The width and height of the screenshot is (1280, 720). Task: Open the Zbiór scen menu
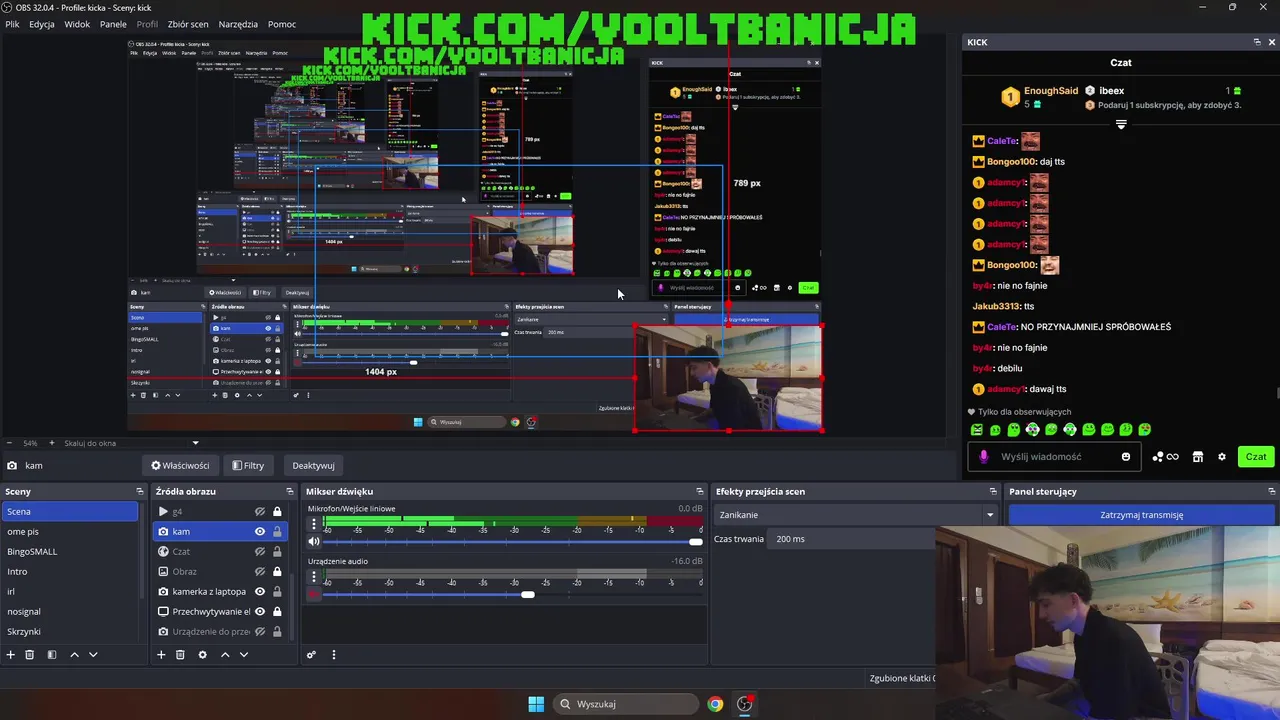pos(190,24)
